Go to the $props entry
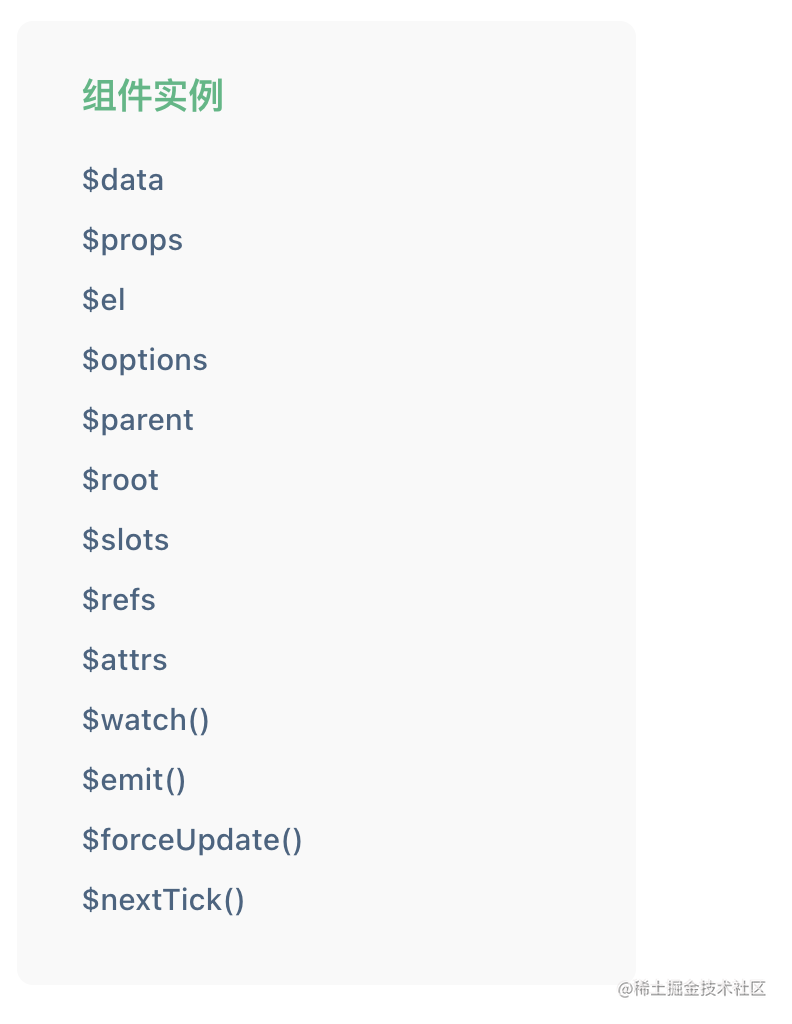The image size is (792, 1024). coord(132,240)
